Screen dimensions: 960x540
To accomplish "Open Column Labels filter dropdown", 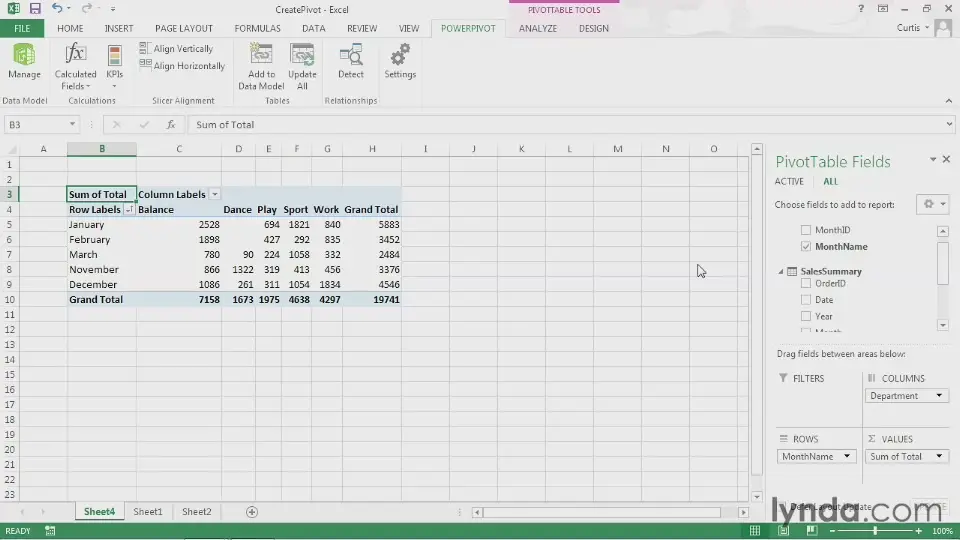I will [x=214, y=194].
